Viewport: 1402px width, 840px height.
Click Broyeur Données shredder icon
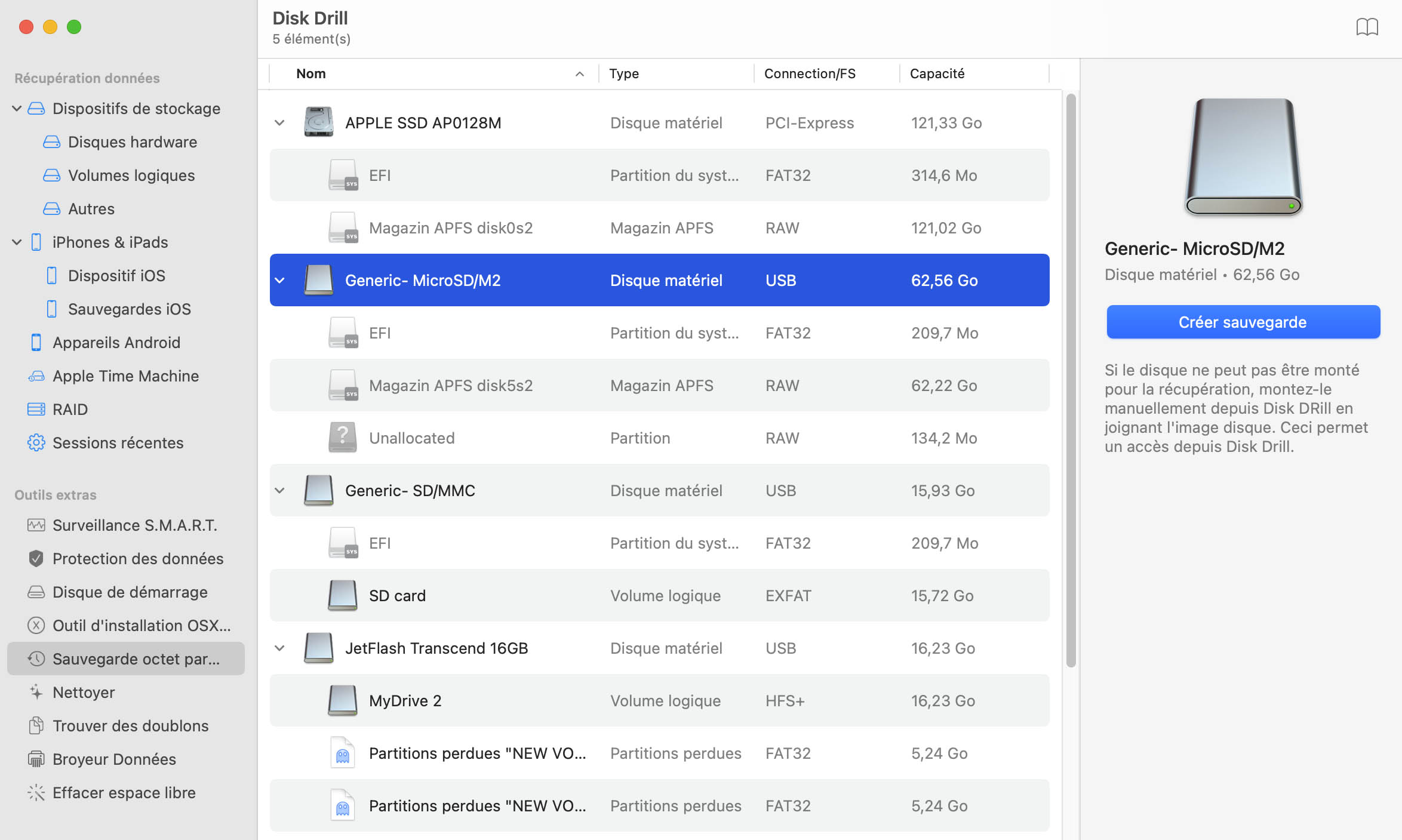point(36,759)
